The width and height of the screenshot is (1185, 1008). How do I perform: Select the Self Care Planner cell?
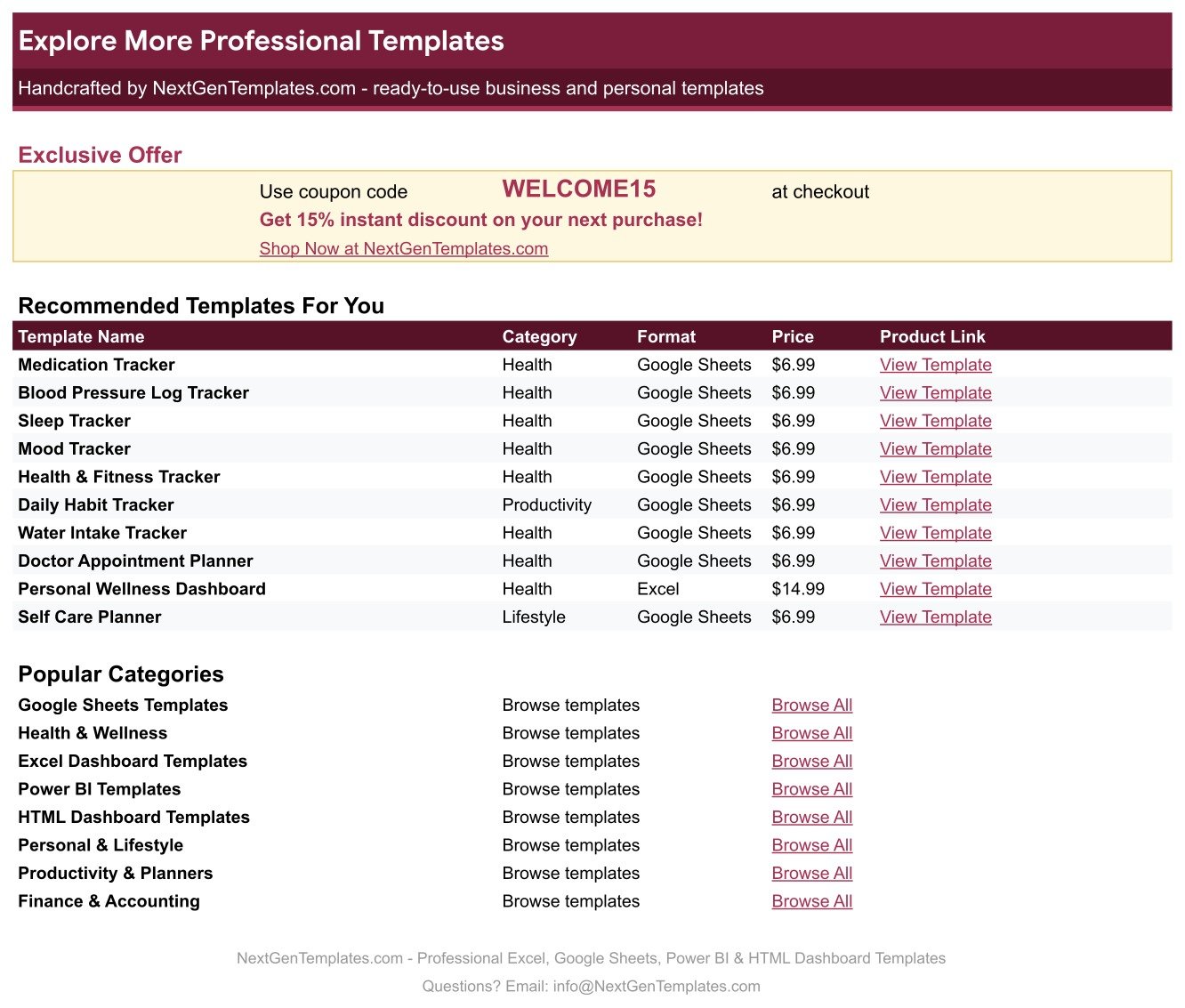(x=90, y=617)
